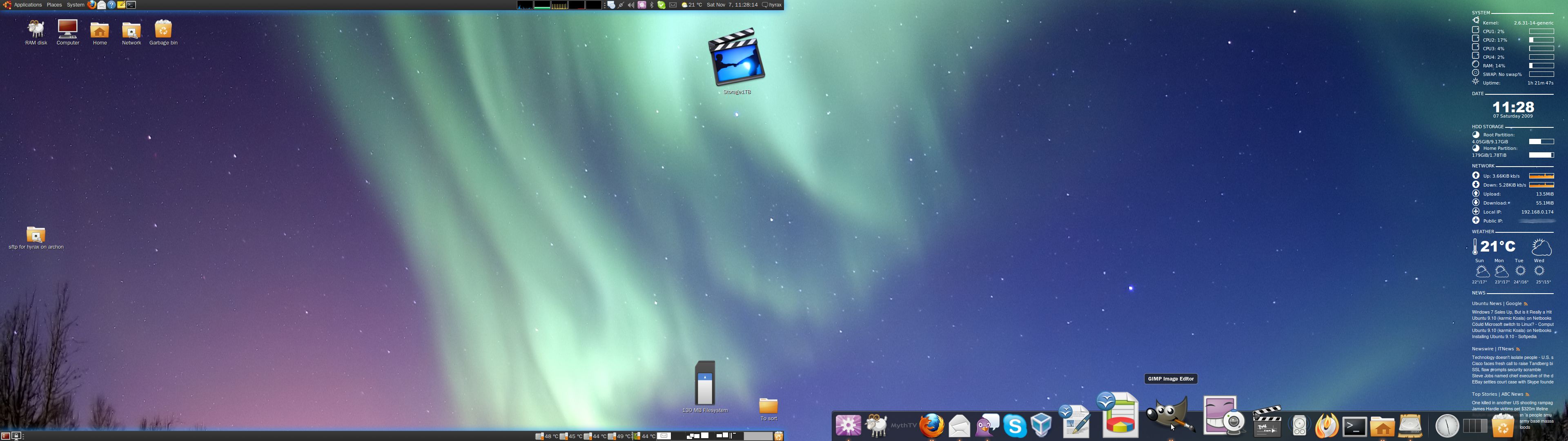1568x441 pixels.
Task: Open the mail launcher in top panel
Action: point(102,5)
